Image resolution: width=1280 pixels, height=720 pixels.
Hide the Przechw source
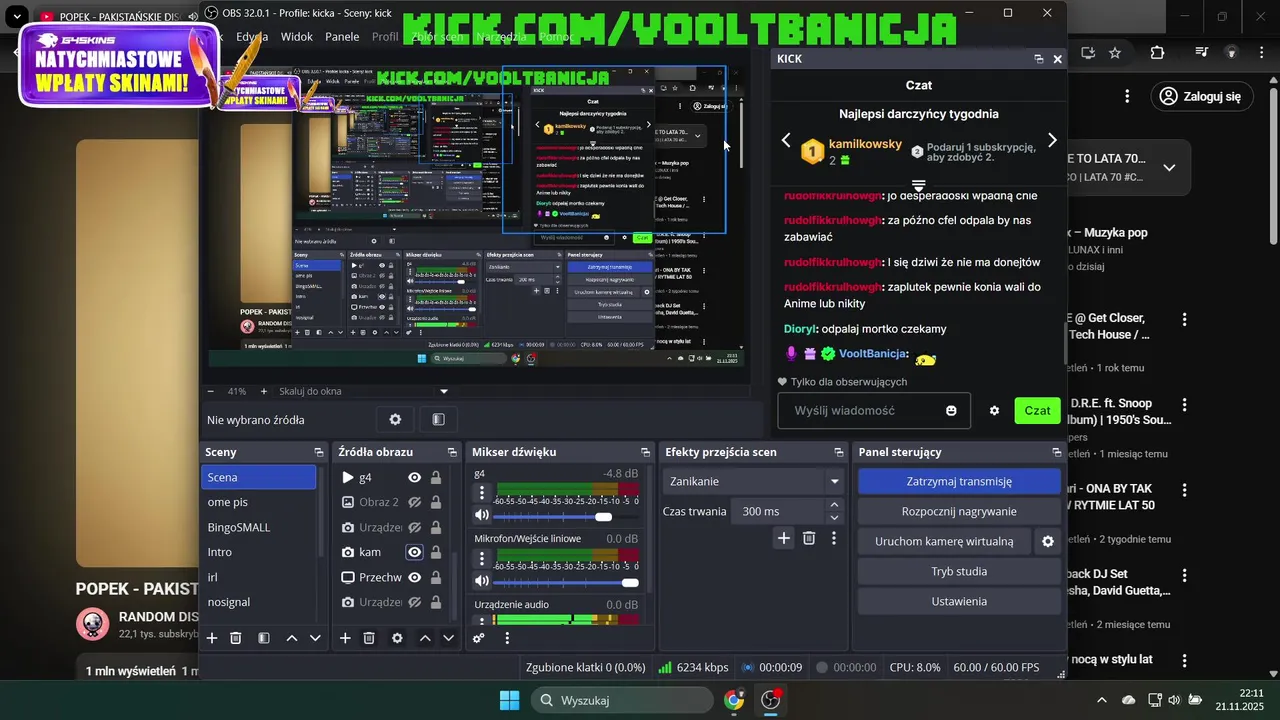click(x=414, y=577)
